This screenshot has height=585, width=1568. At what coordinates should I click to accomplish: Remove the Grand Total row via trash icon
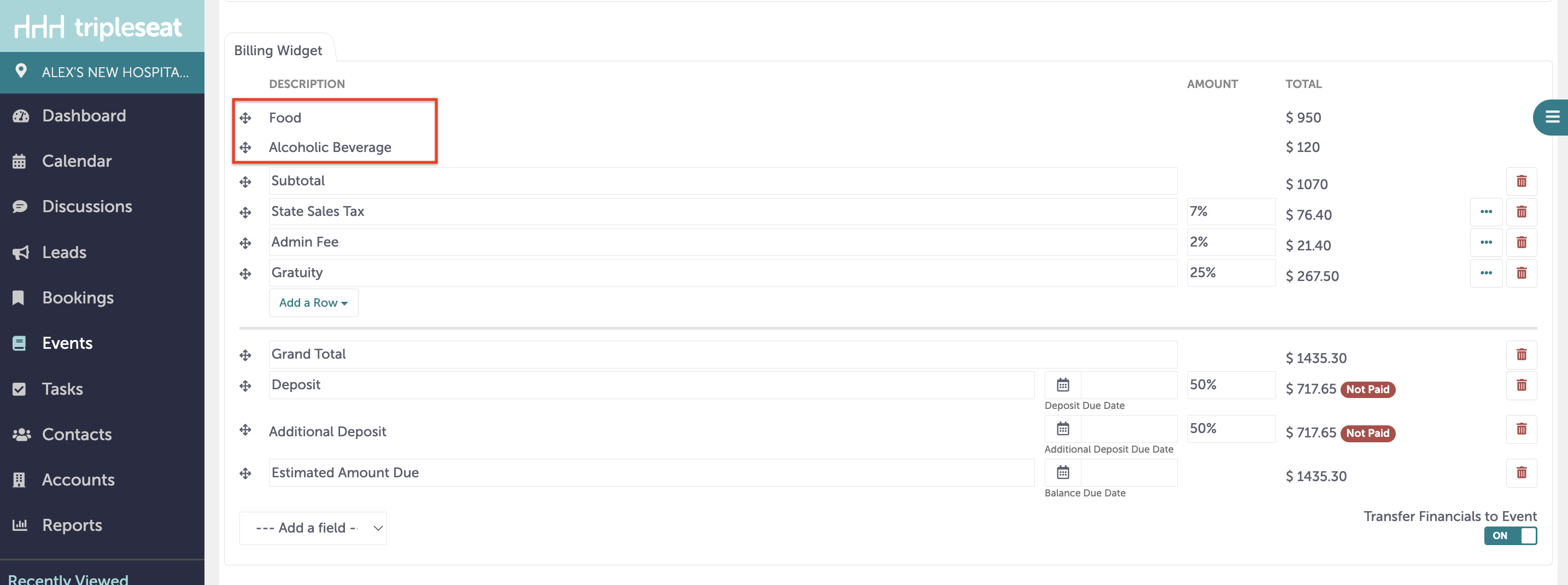[x=1521, y=355]
